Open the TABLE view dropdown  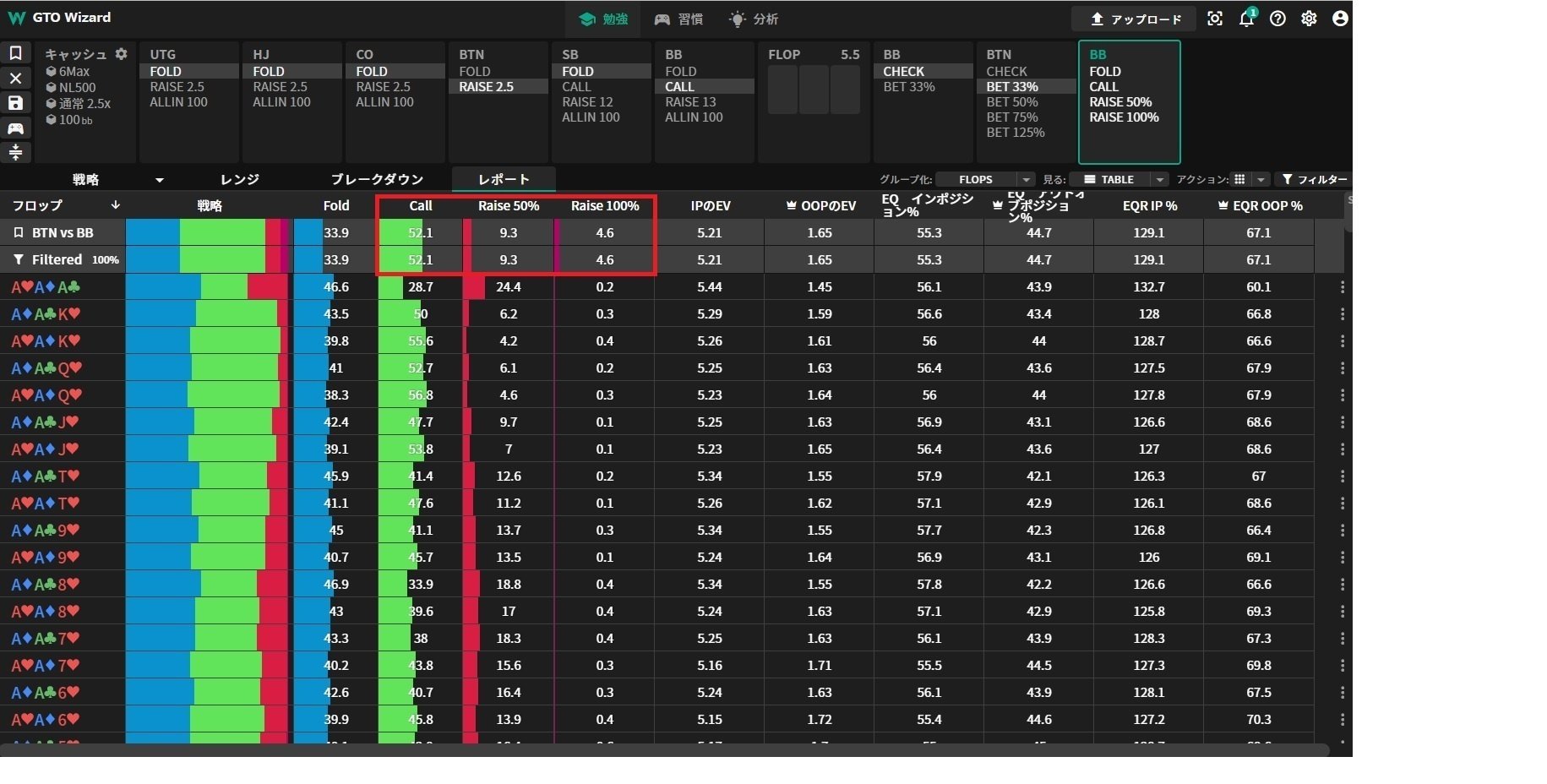point(1119,179)
